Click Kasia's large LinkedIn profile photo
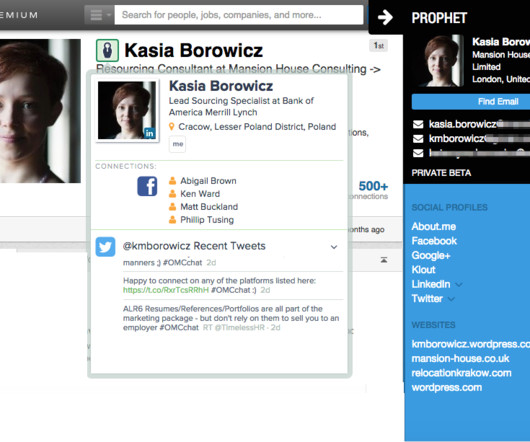This screenshot has width=530, height=442. (40, 111)
